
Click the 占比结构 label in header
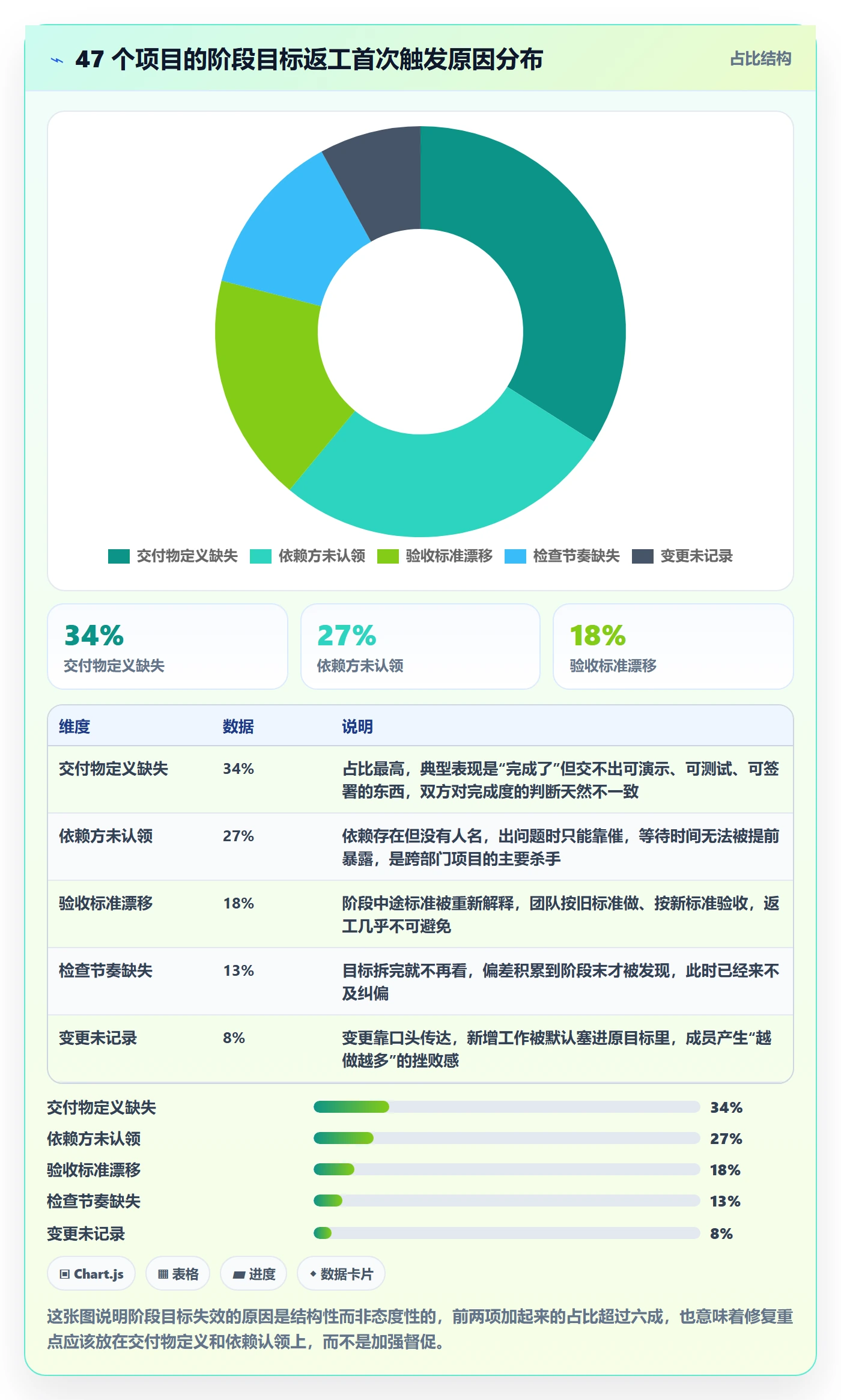coord(761,58)
